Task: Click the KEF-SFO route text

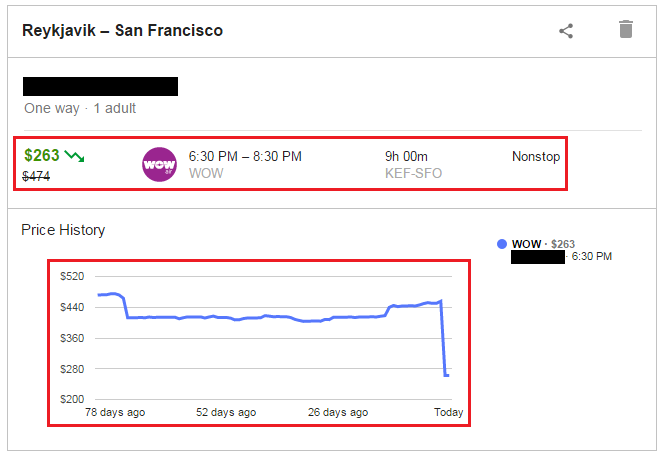Action: click(x=413, y=173)
